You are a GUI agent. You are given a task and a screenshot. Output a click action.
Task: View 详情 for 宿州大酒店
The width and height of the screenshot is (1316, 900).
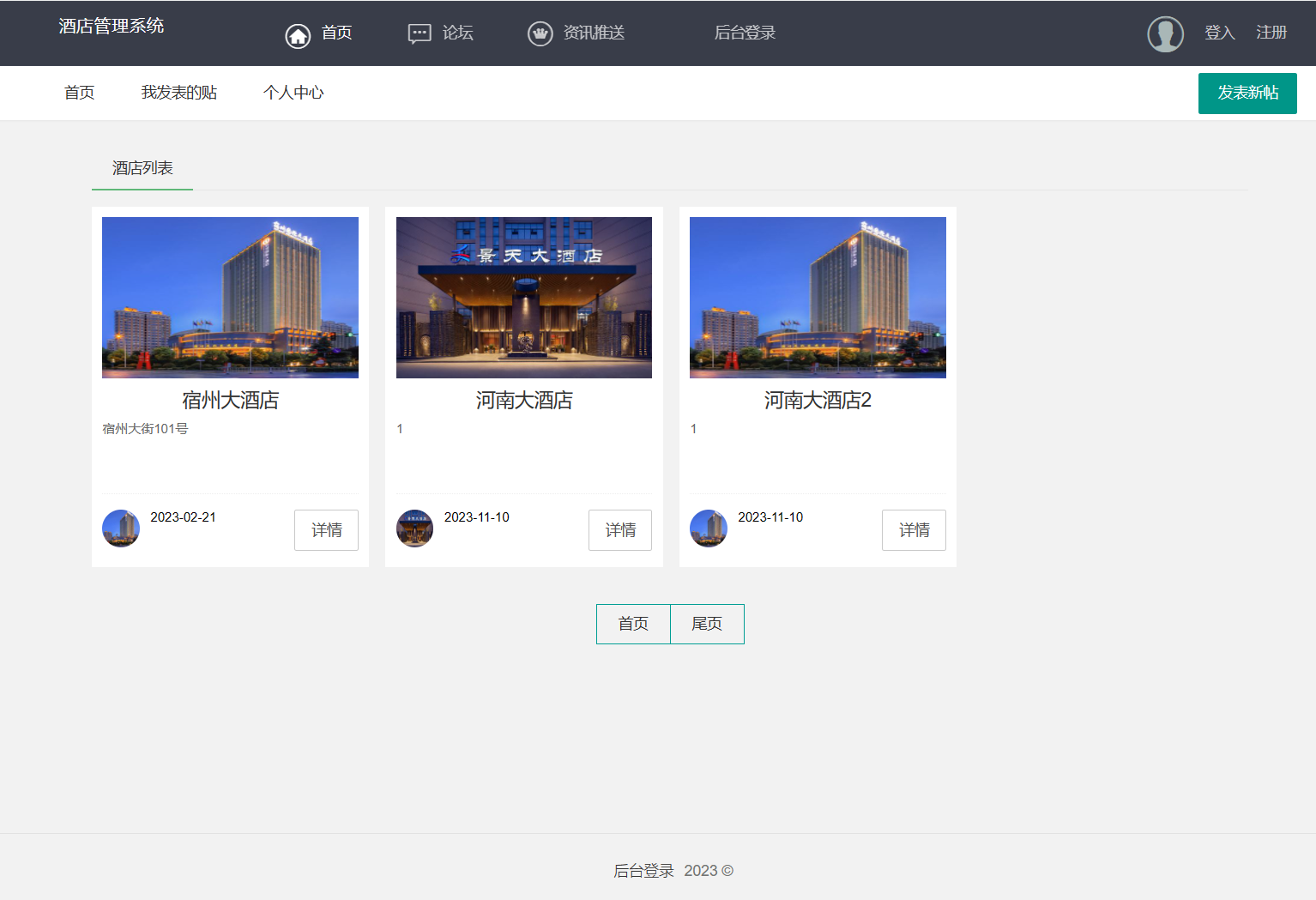coord(326,530)
